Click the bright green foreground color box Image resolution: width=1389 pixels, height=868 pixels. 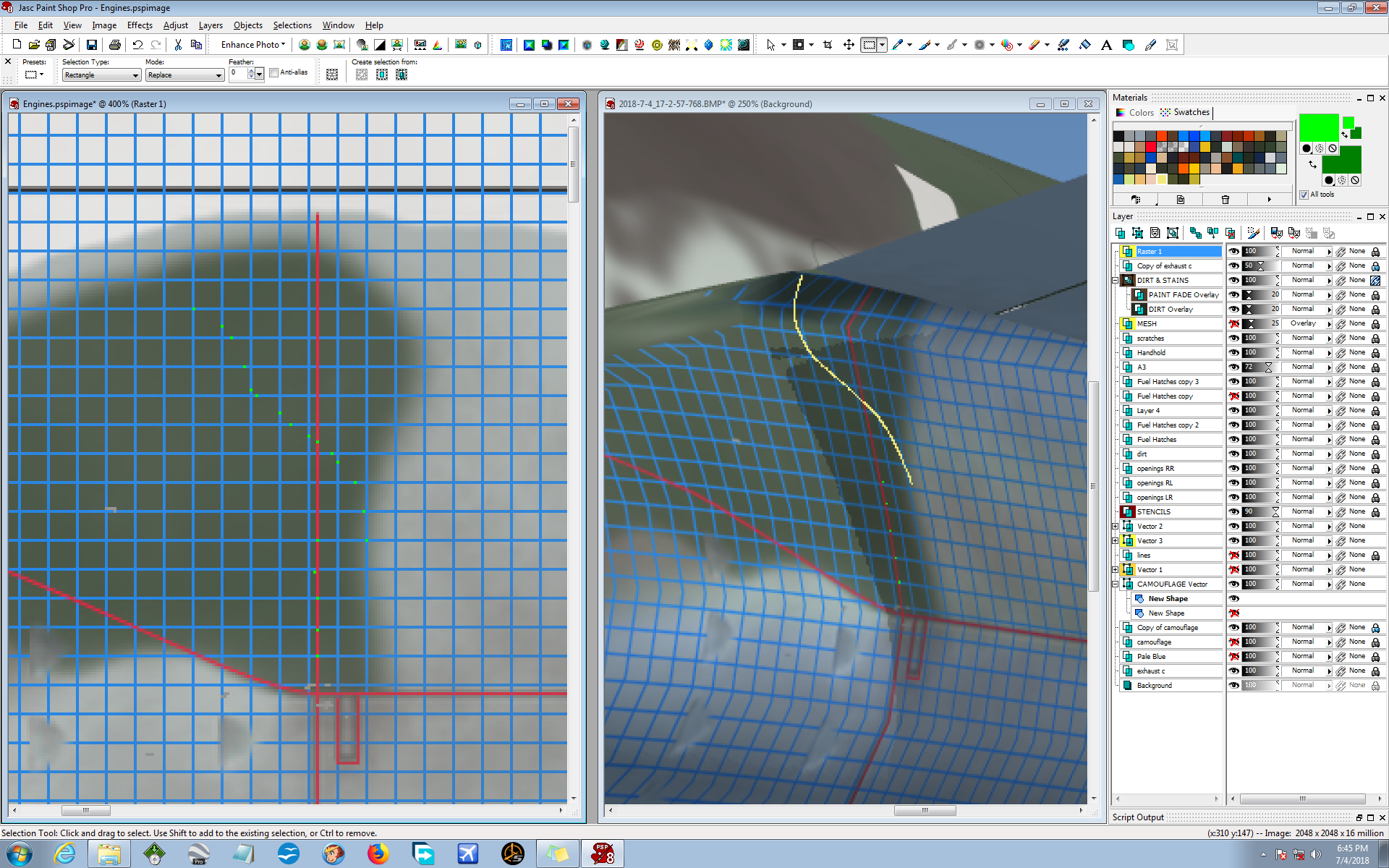tap(1318, 127)
